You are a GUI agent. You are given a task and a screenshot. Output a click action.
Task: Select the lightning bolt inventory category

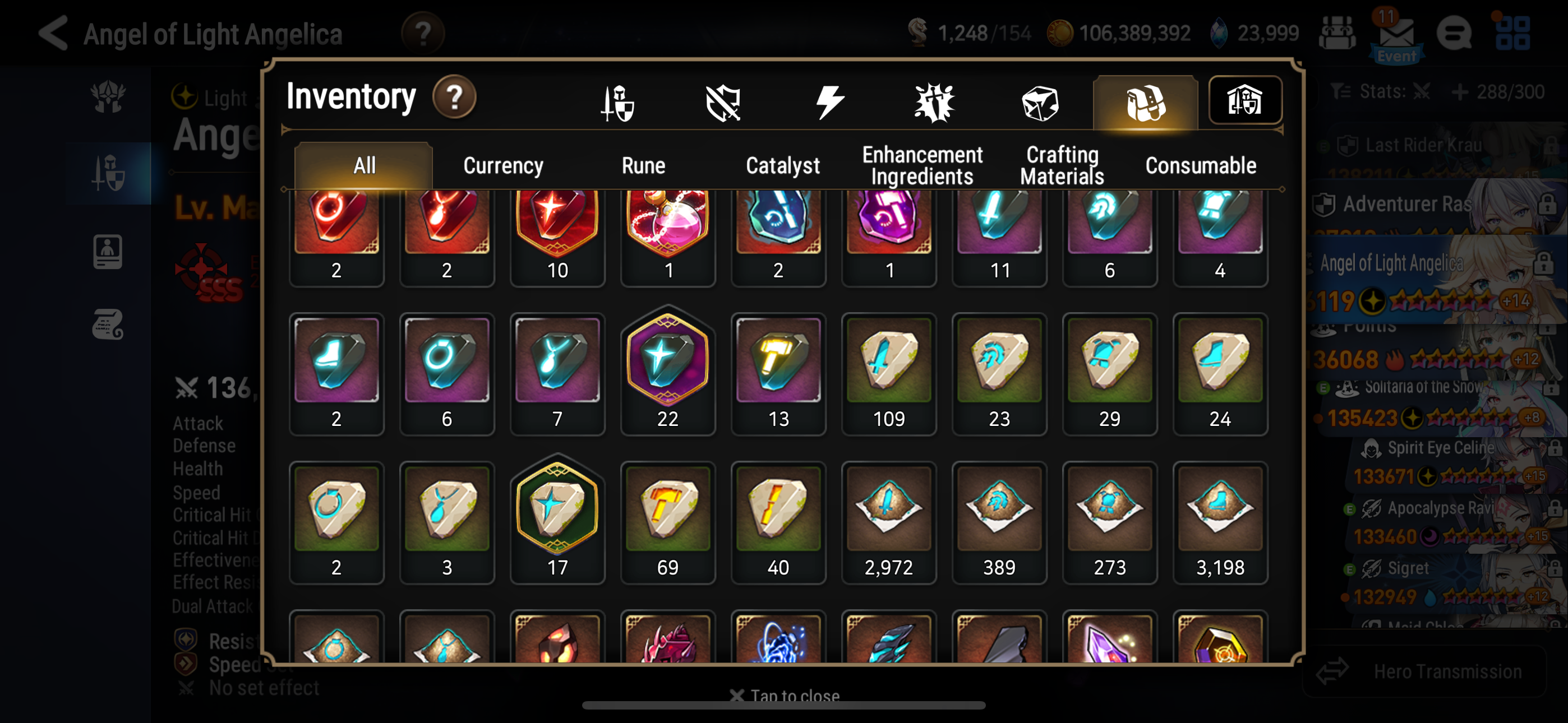click(x=829, y=101)
